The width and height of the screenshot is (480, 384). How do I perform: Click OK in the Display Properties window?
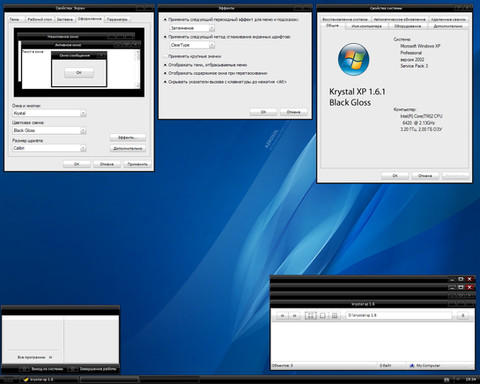click(x=77, y=164)
